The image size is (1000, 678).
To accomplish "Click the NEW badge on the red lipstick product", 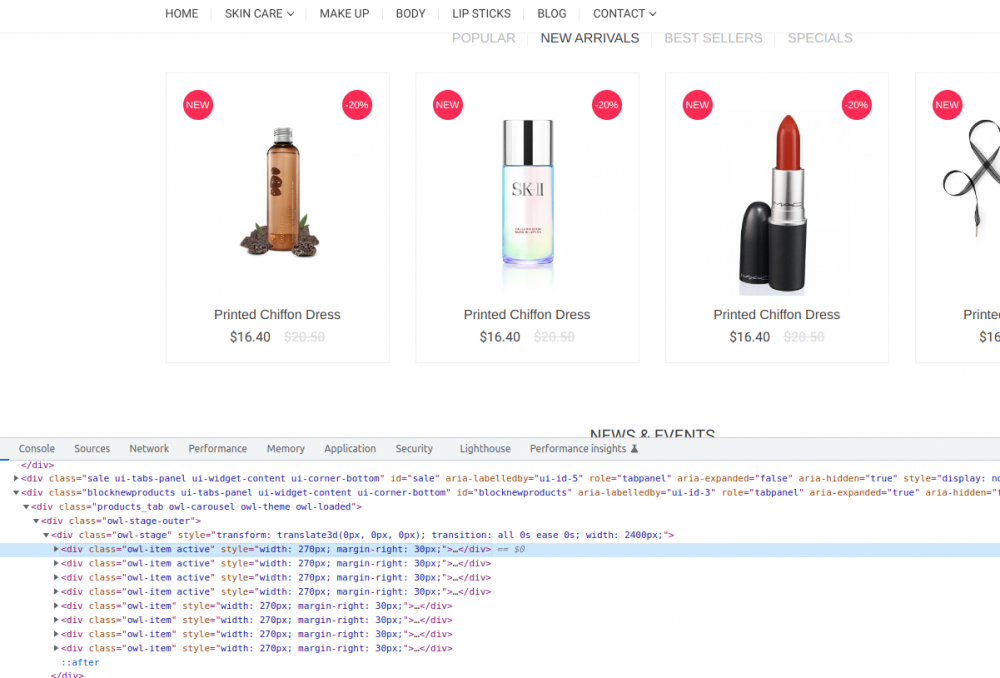I will click(697, 104).
